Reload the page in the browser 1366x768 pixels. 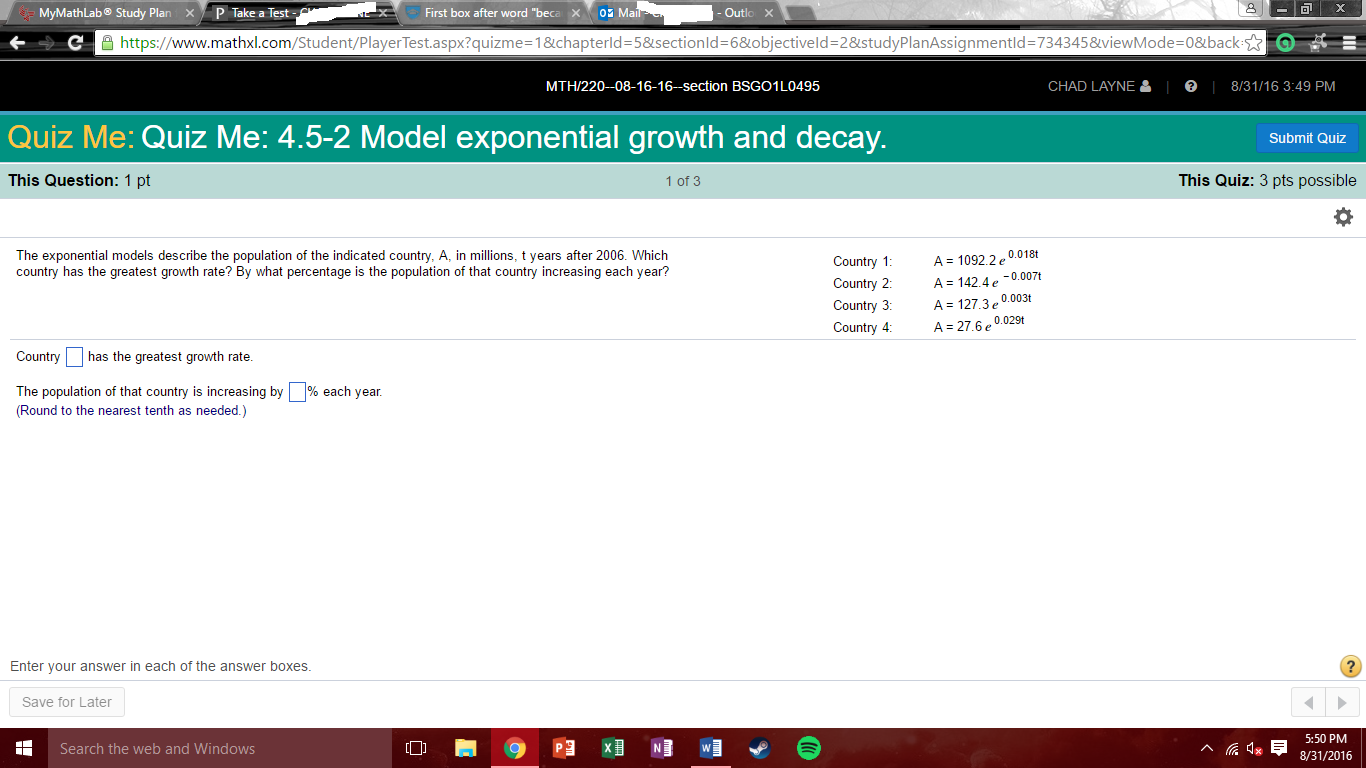pyautogui.click(x=75, y=43)
